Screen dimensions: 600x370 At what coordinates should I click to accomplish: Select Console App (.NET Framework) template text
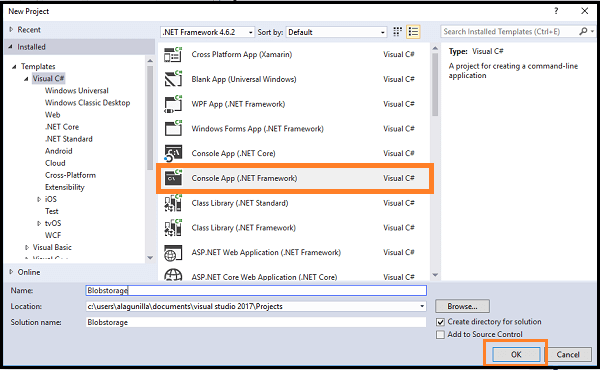[244, 178]
